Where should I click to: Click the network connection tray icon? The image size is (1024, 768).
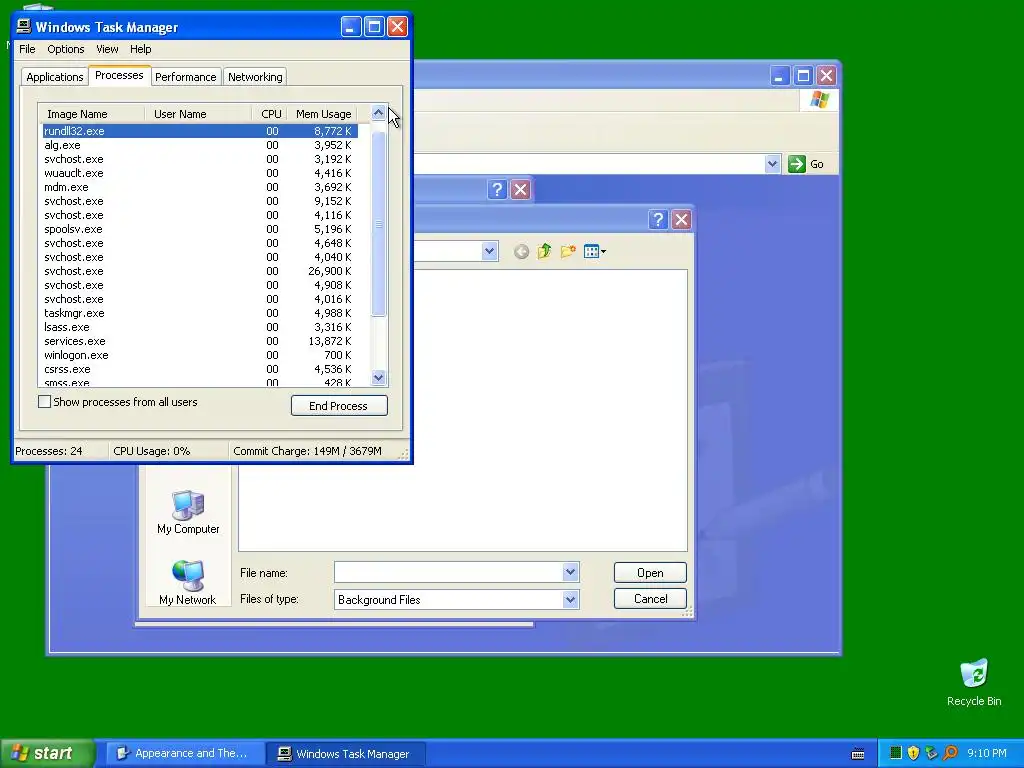click(x=932, y=753)
